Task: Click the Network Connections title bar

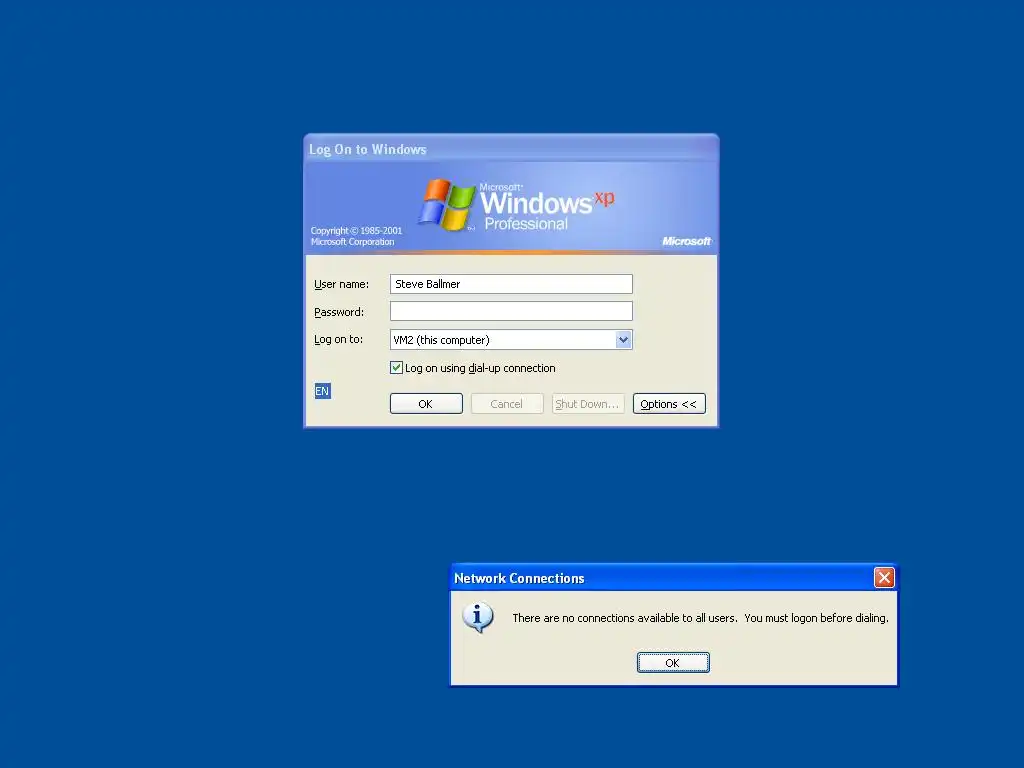Action: coord(673,578)
